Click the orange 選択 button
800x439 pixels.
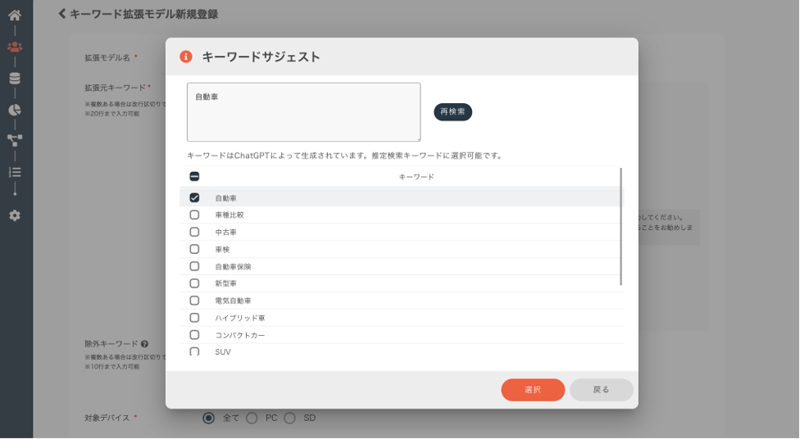coord(533,390)
